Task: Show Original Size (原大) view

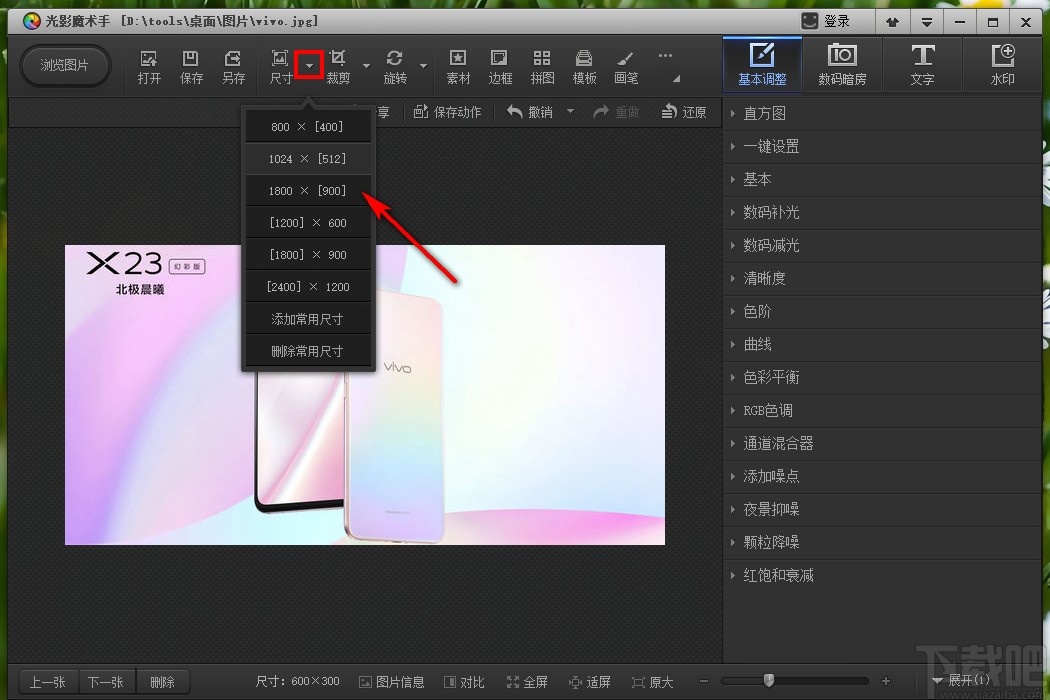Action: click(x=652, y=682)
